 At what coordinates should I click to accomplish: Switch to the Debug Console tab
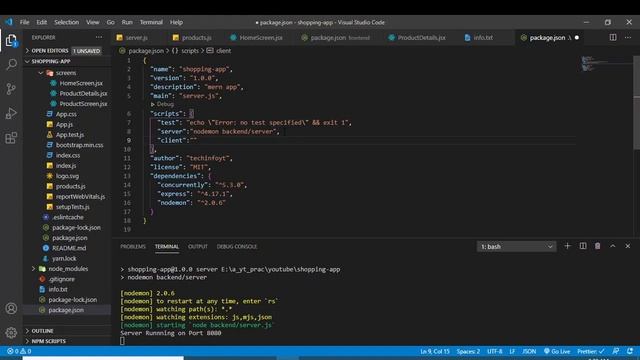point(237,247)
